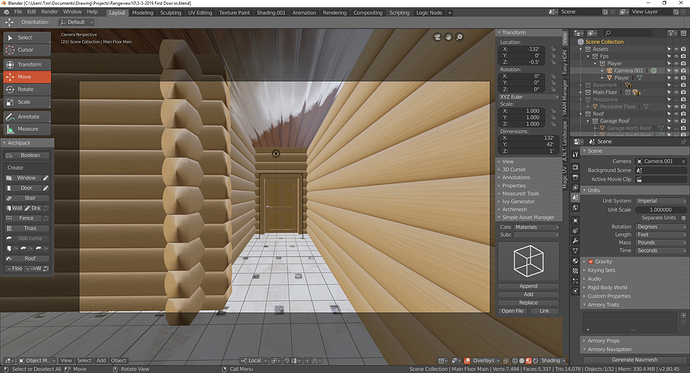This screenshot has height=373, width=690.
Task: Open the View Layer properties tab icon
Action: (575, 187)
